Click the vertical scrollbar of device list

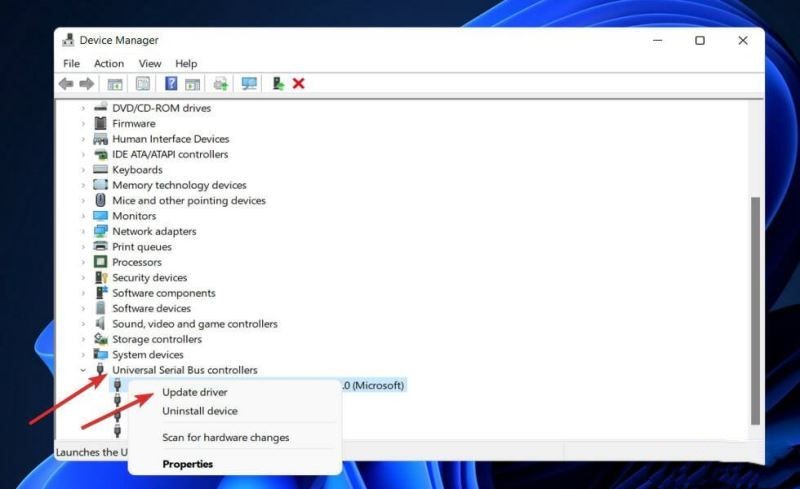tap(755, 300)
